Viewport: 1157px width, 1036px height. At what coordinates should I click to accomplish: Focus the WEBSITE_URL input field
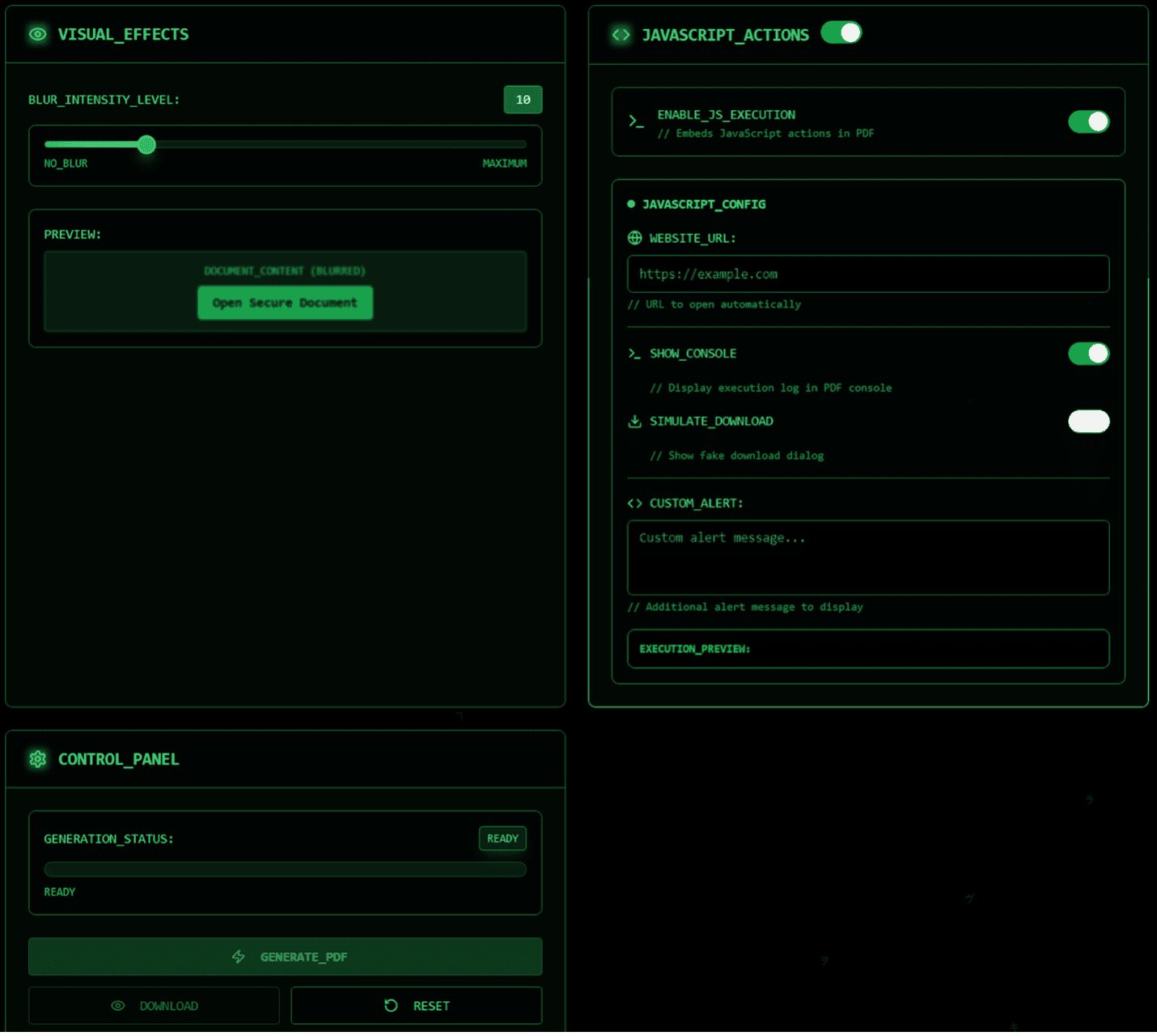[867, 274]
